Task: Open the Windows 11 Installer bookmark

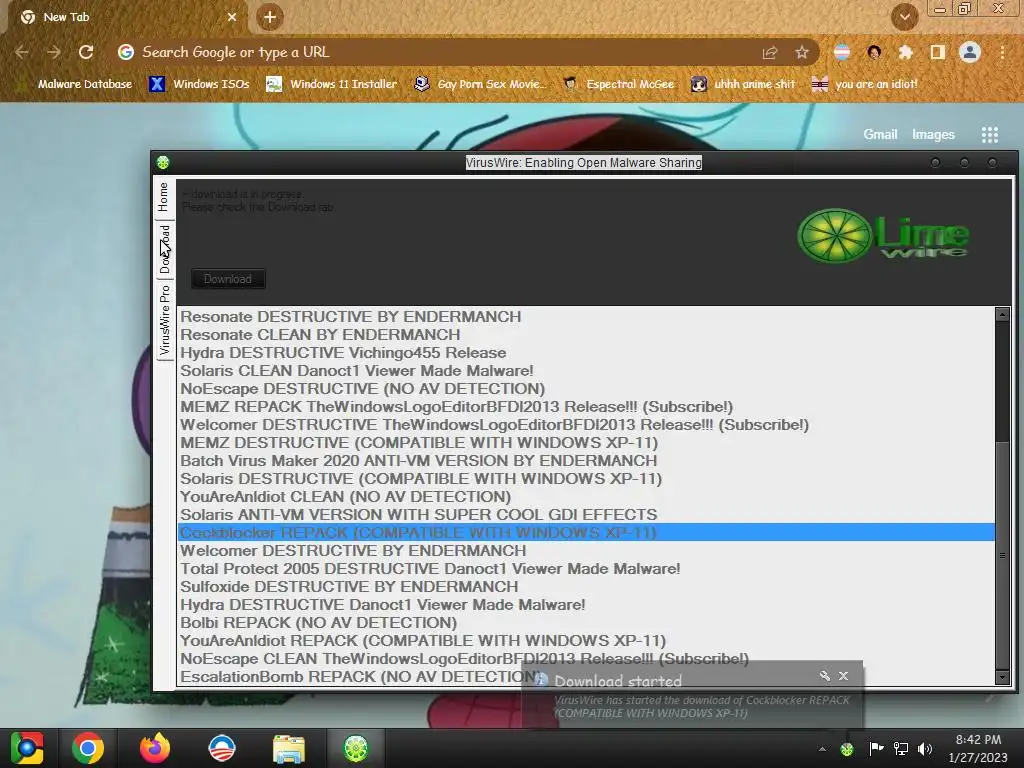Action: coord(332,84)
